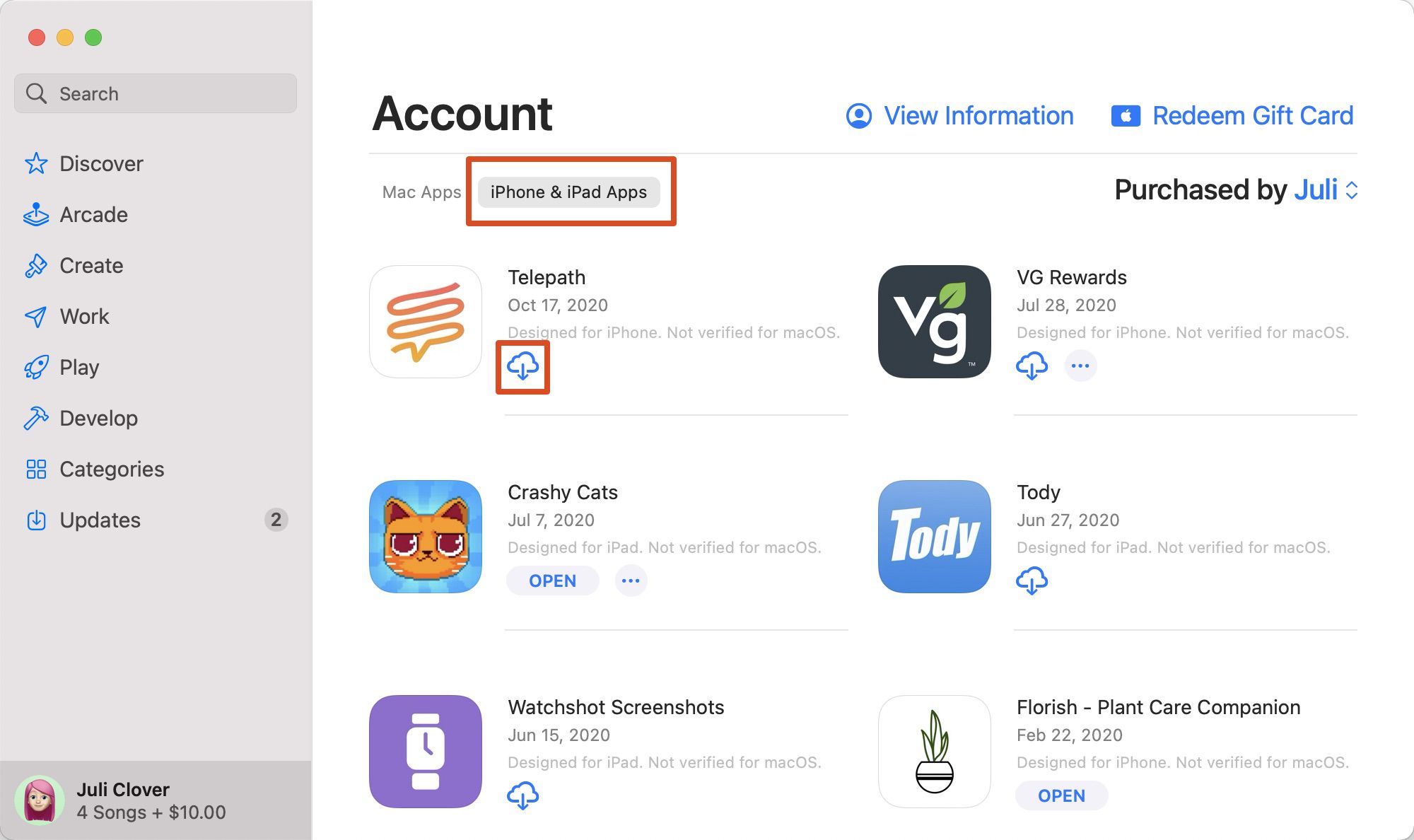Click the Watchshot Screenshots download icon
The height and width of the screenshot is (840, 1414).
(524, 794)
